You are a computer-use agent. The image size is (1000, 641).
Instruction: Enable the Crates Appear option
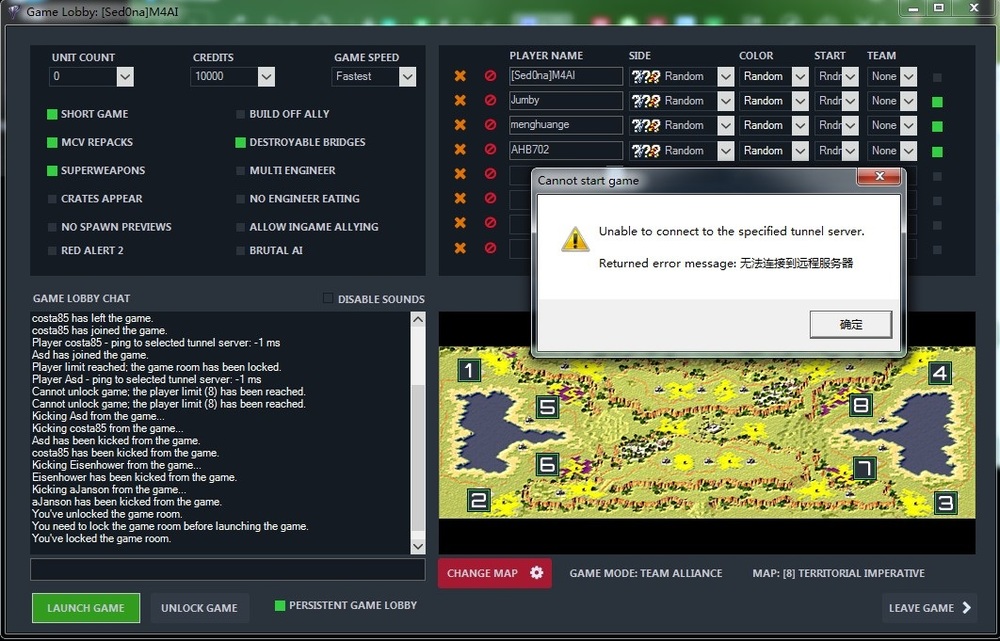pos(52,199)
